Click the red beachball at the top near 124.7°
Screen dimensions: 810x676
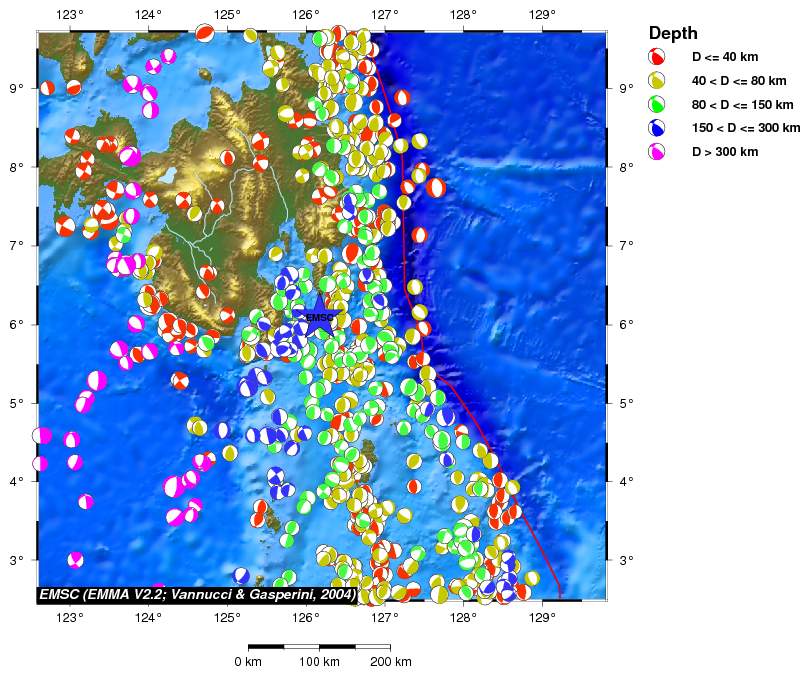[x=205, y=34]
